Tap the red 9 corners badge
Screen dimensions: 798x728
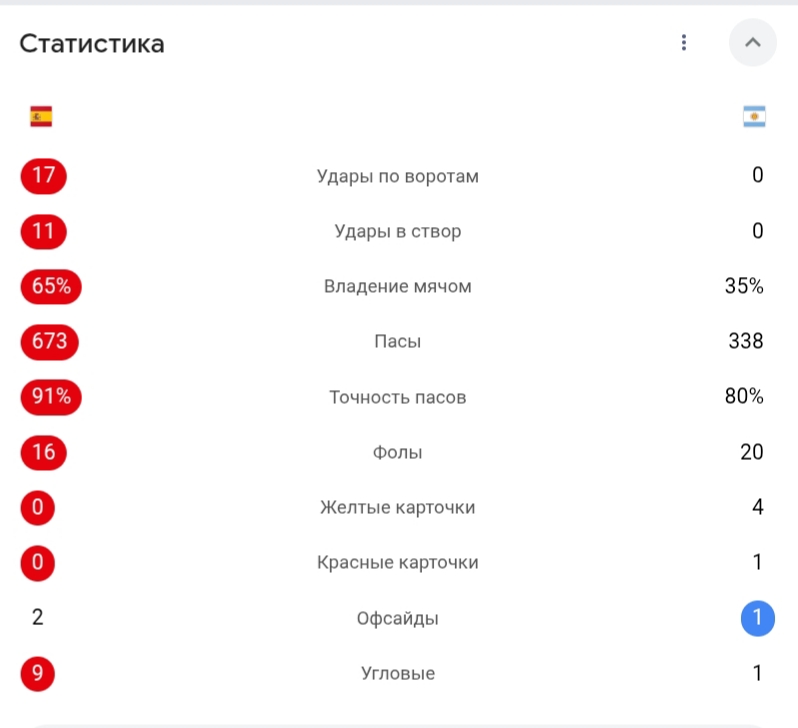pyautogui.click(x=38, y=674)
